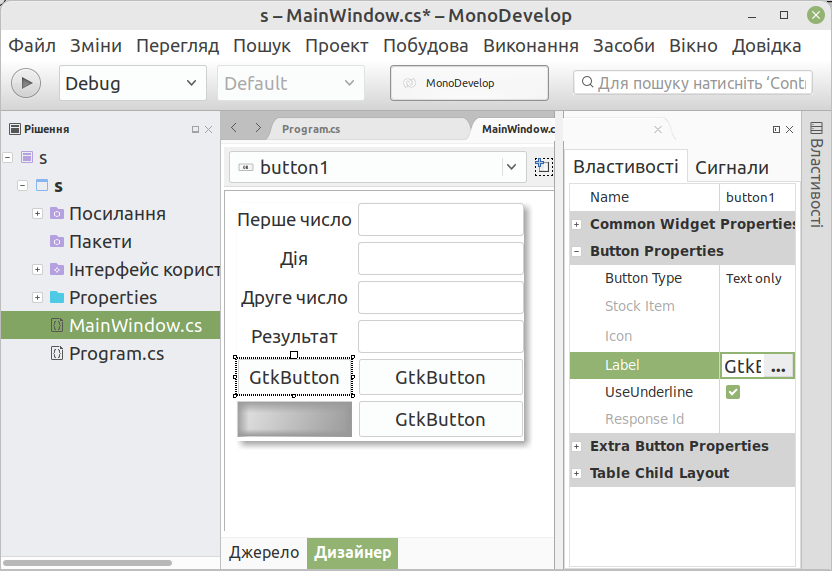Open the Зміни menu
832x571 pixels.
(x=96, y=46)
